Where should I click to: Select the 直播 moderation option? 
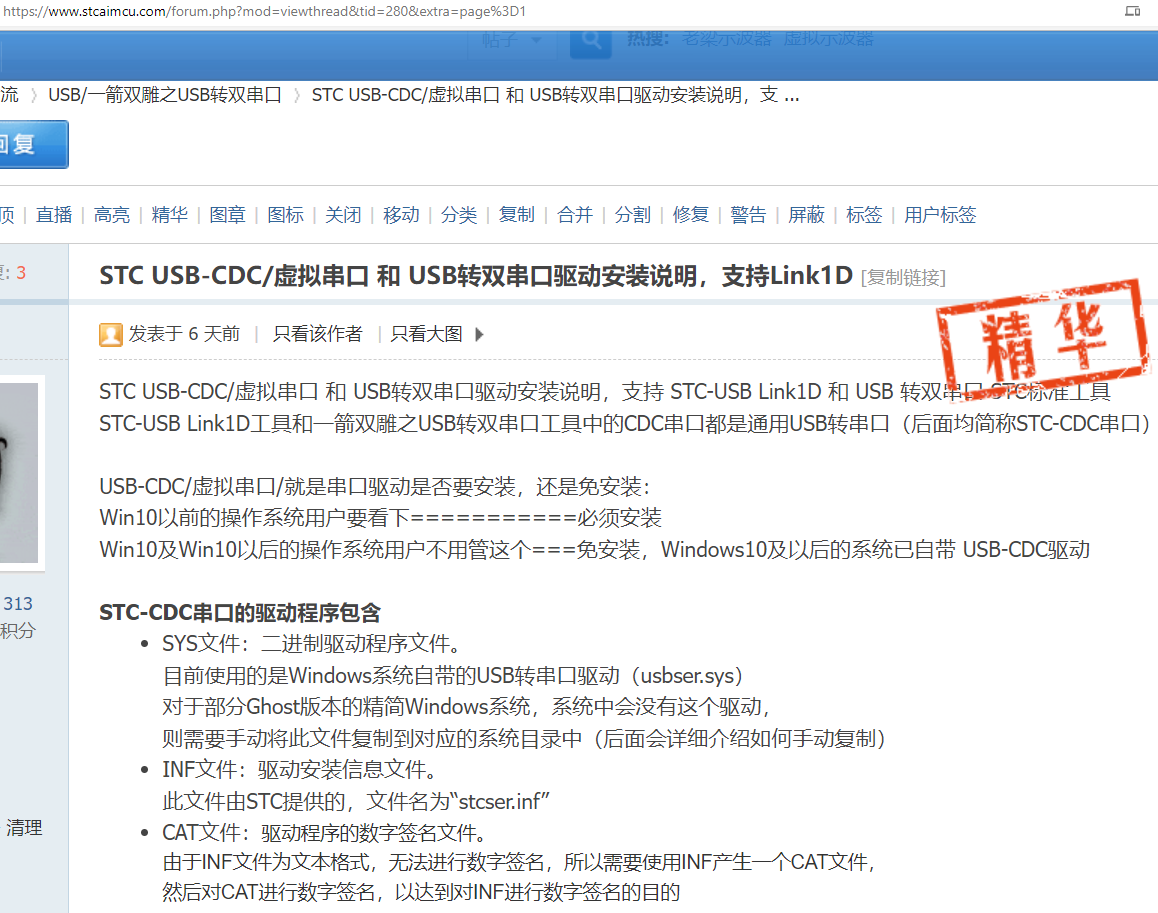click(x=54, y=215)
